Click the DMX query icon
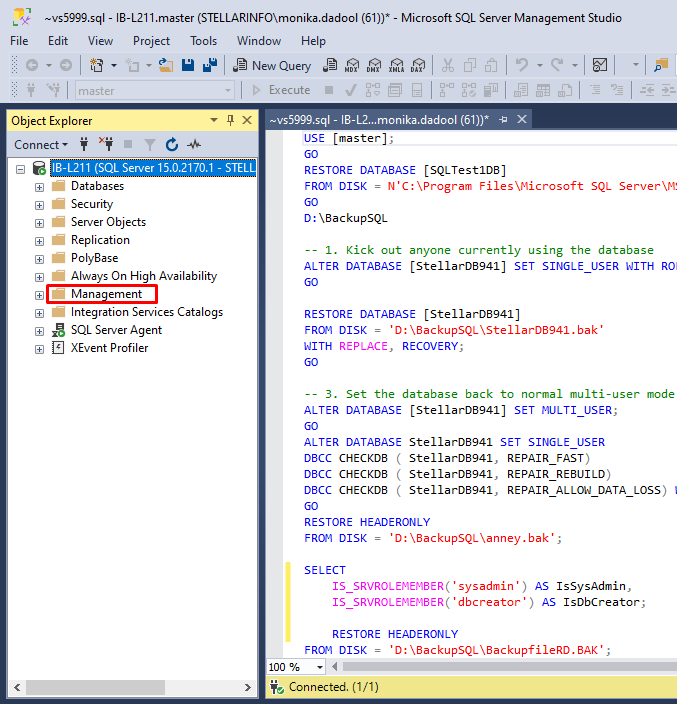677x704 pixels. (374, 66)
